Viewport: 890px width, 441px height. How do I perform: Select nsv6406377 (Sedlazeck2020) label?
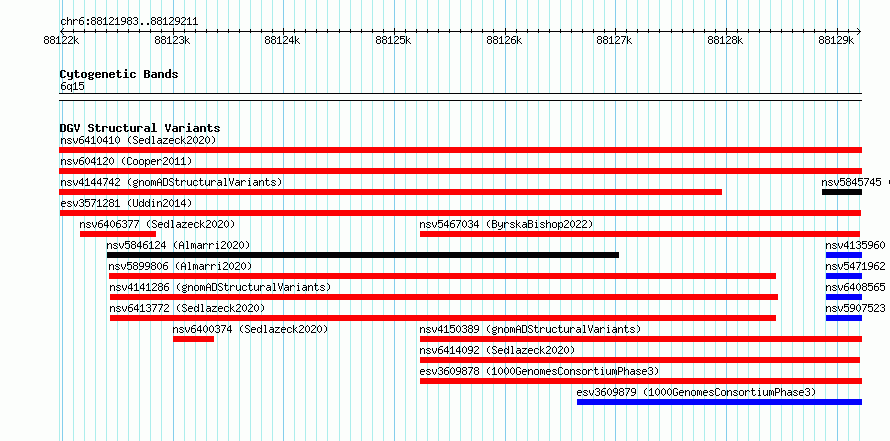pyautogui.click(x=157, y=224)
